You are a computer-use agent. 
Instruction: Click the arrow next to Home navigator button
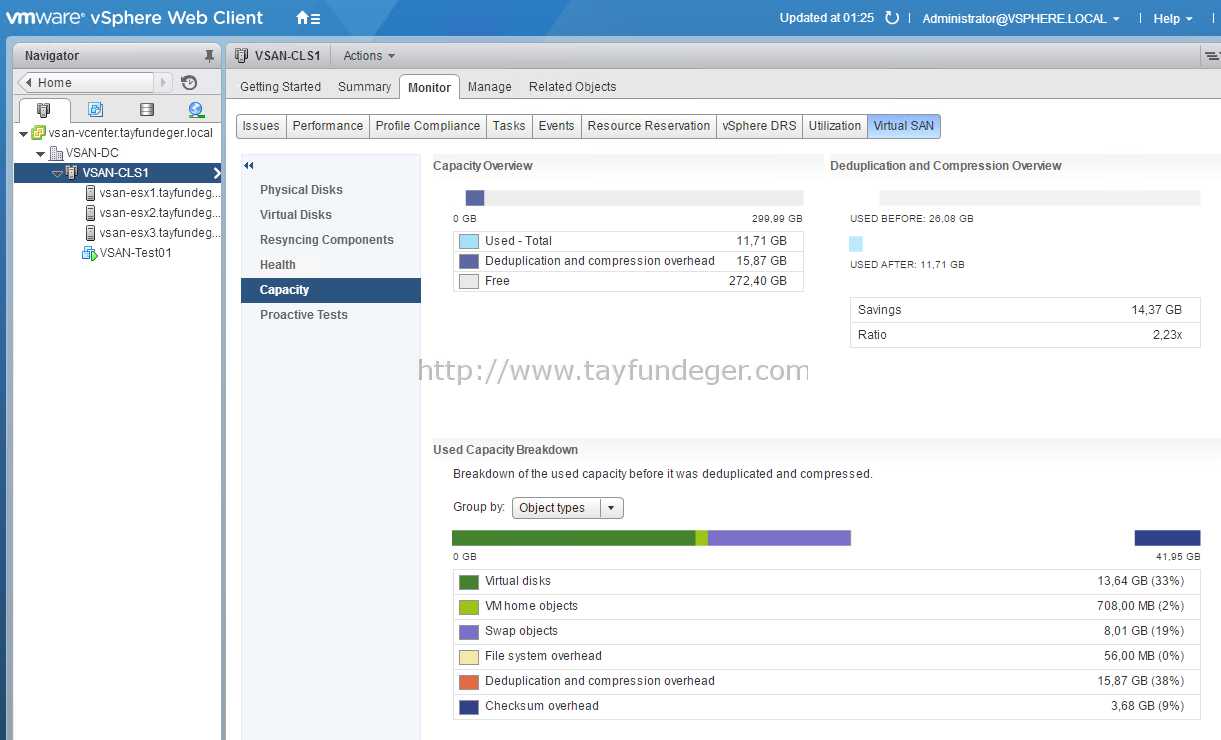point(165,83)
